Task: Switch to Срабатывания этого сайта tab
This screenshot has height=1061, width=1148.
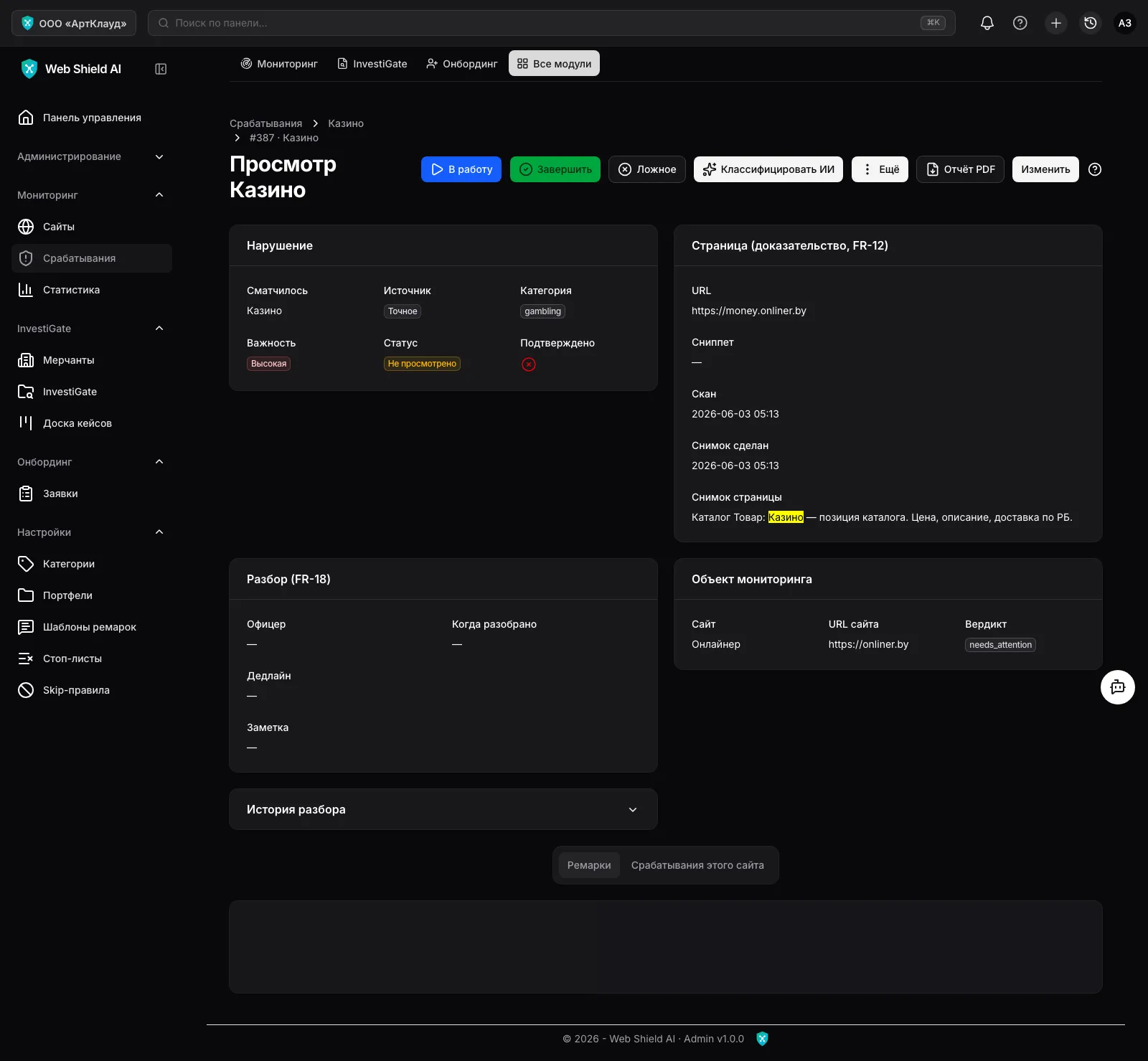Action: (697, 865)
